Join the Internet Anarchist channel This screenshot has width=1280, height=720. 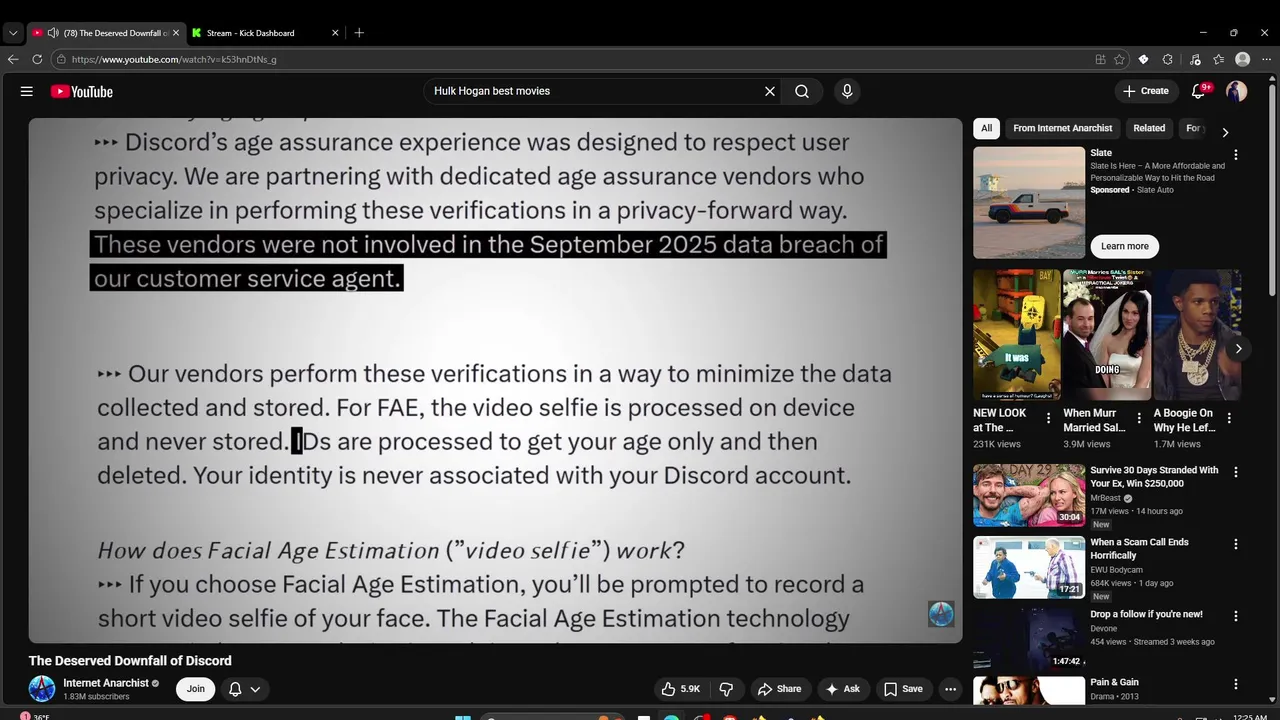[196, 689]
